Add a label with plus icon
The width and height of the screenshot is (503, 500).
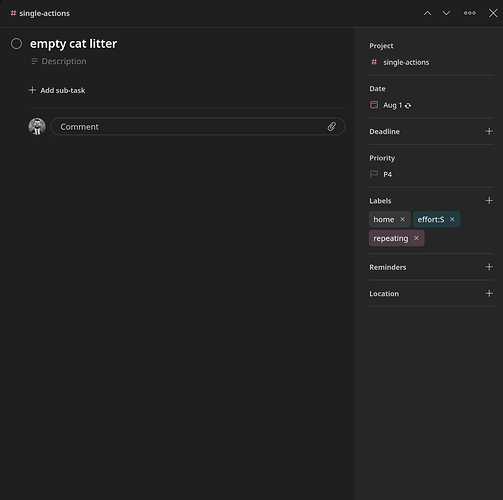[x=489, y=201]
